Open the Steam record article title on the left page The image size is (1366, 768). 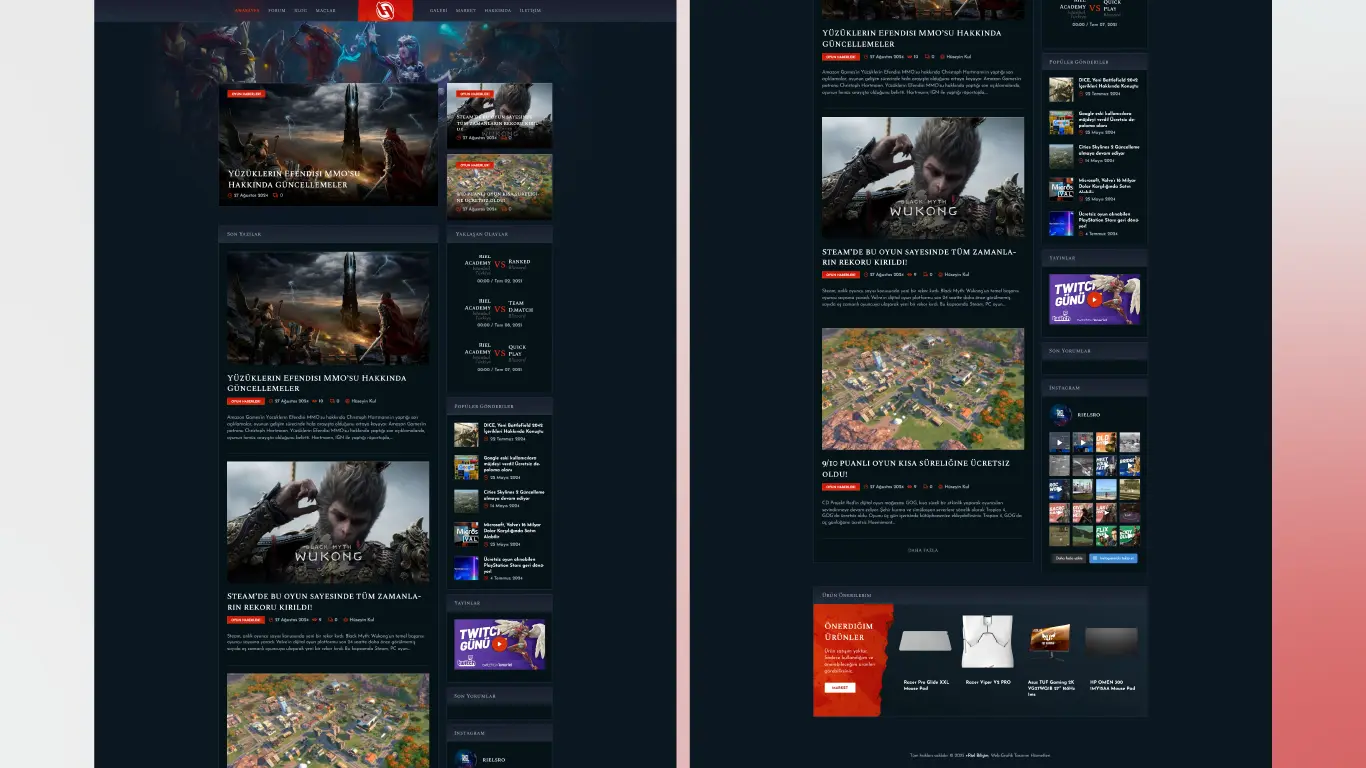pyautogui.click(x=324, y=601)
